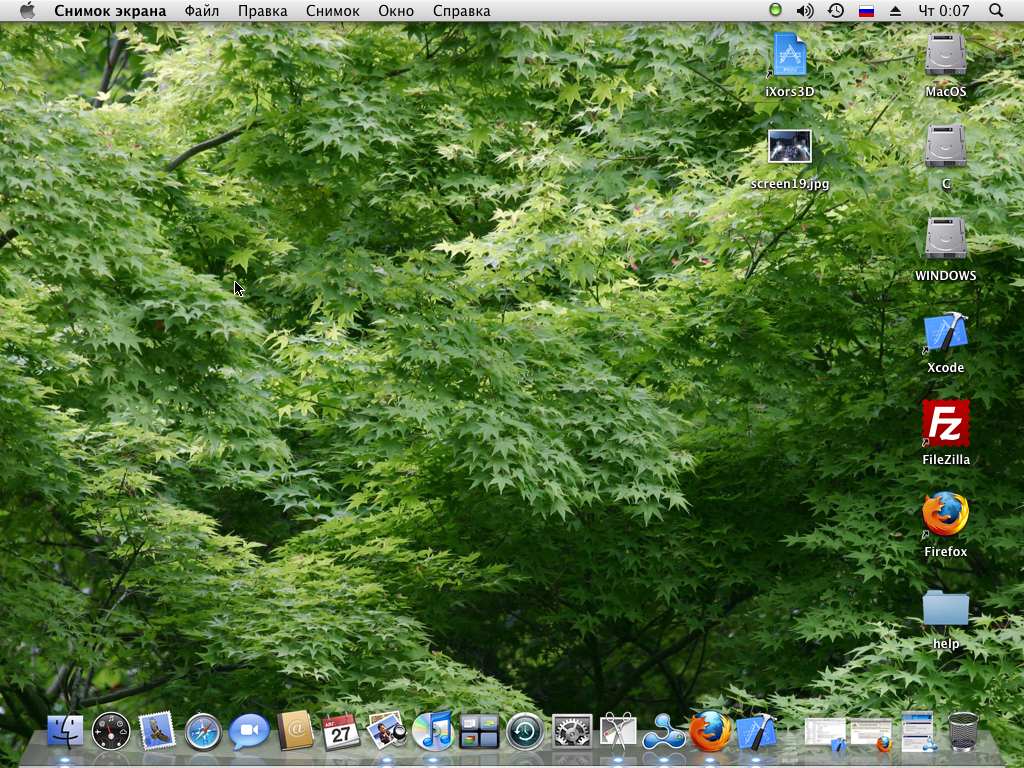Click the Trash in the Dock
The width and height of the screenshot is (1024, 768).
963,732
